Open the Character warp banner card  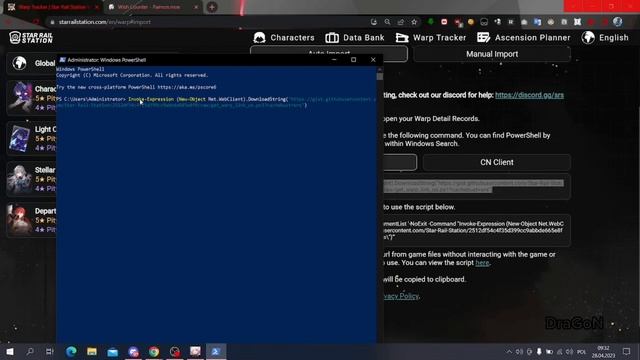pos(31,98)
